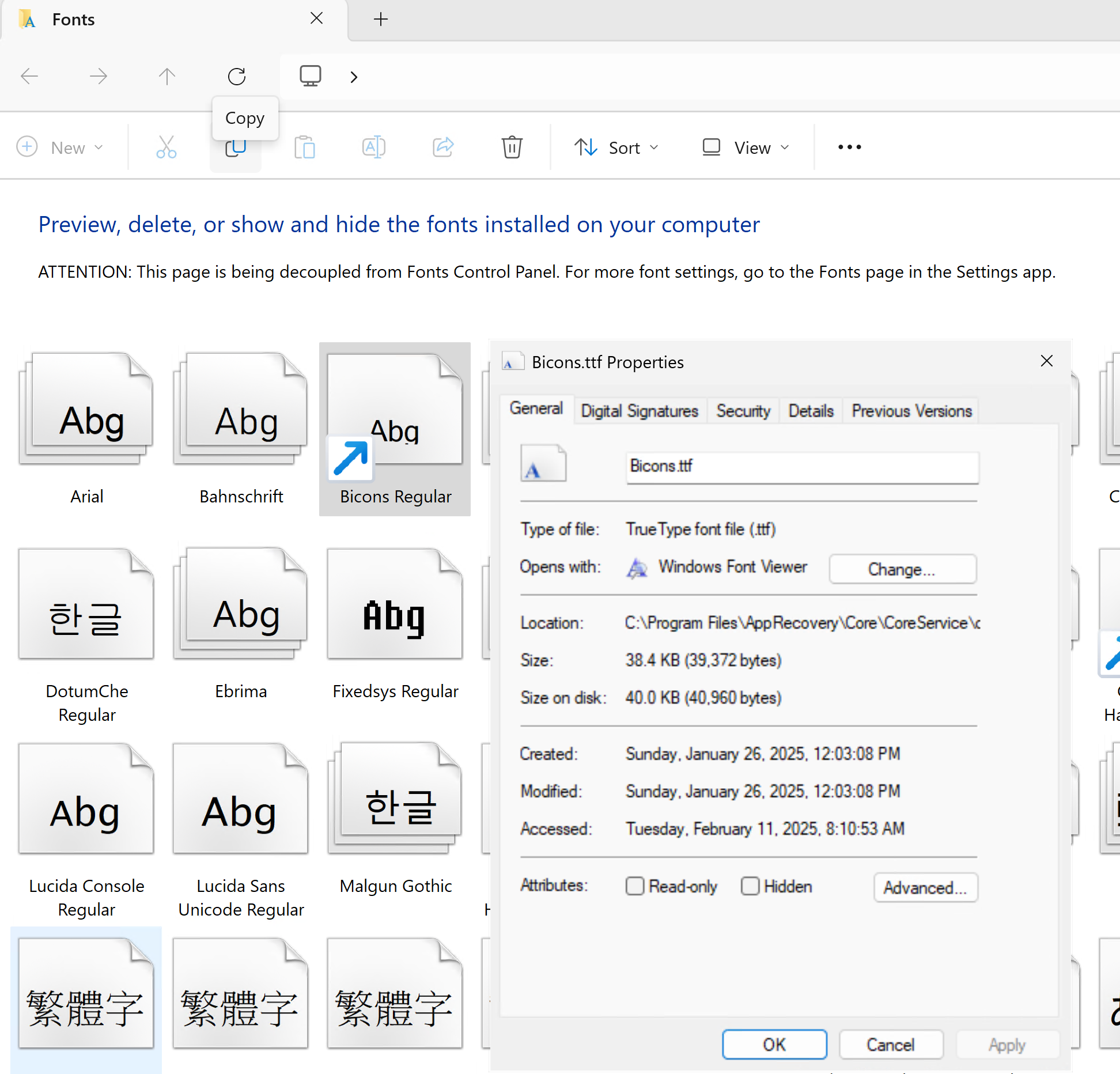Click the Delete icon in the toolbar
Screen dimensions: 1120x1074
512,147
